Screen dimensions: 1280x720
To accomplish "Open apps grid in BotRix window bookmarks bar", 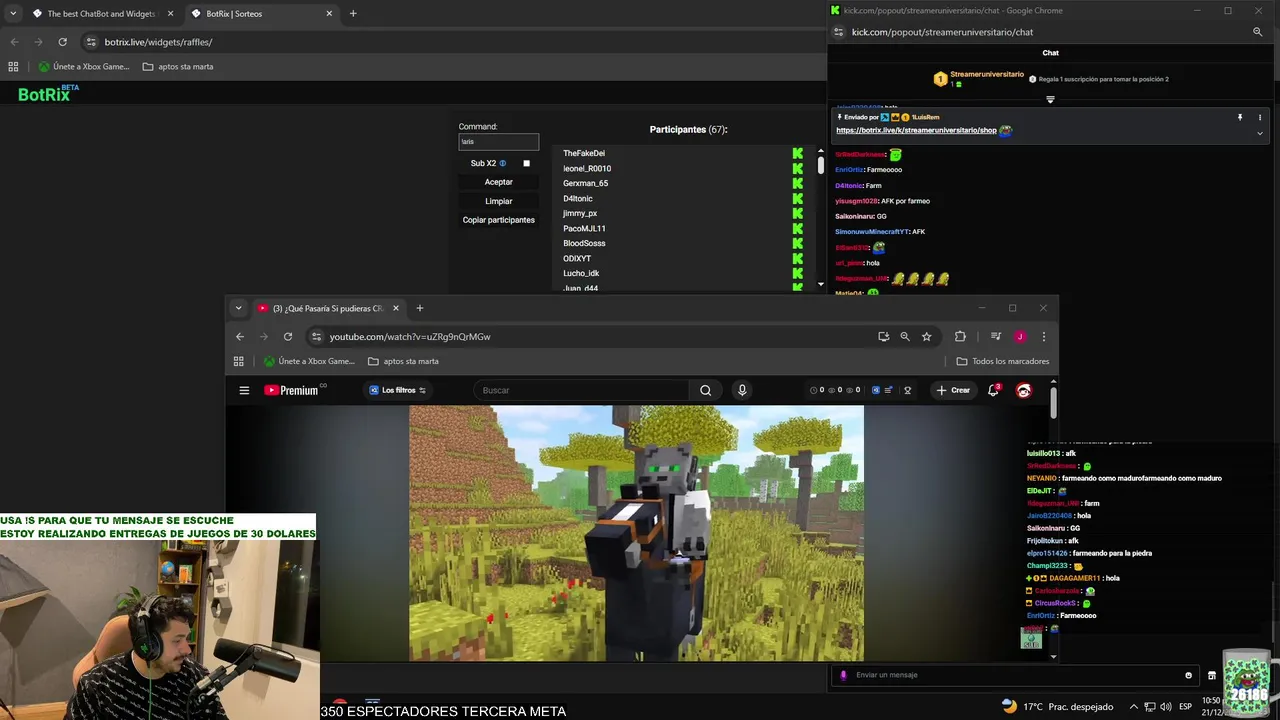I will (x=13, y=67).
